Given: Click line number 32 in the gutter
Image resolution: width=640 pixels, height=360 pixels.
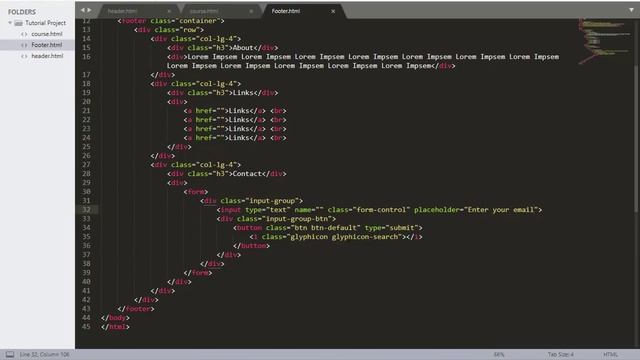Looking at the screenshot, I should click(86, 210).
